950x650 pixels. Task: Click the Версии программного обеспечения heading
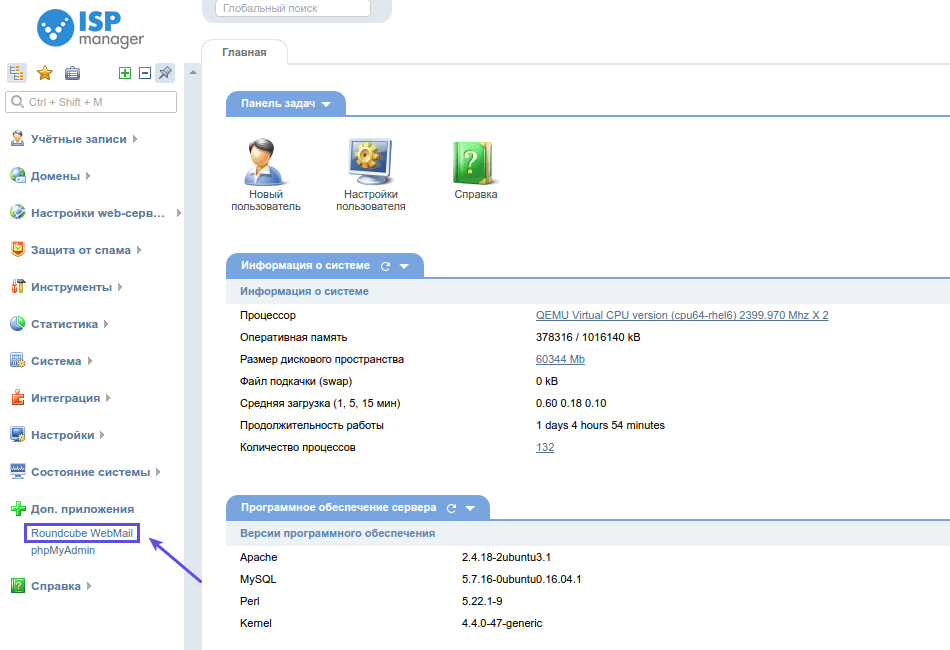pyautogui.click(x=337, y=533)
